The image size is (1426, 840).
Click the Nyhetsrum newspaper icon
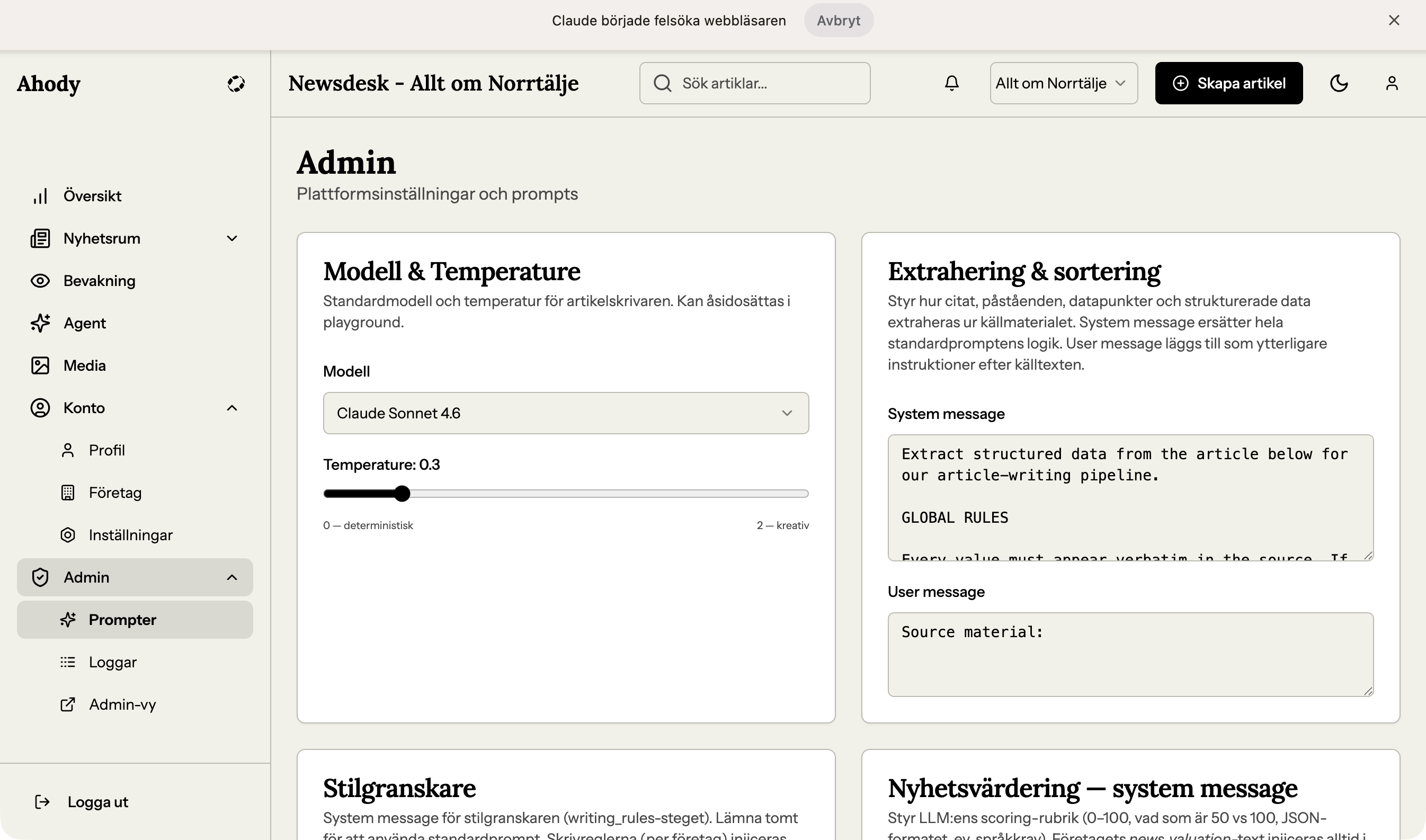pos(40,238)
